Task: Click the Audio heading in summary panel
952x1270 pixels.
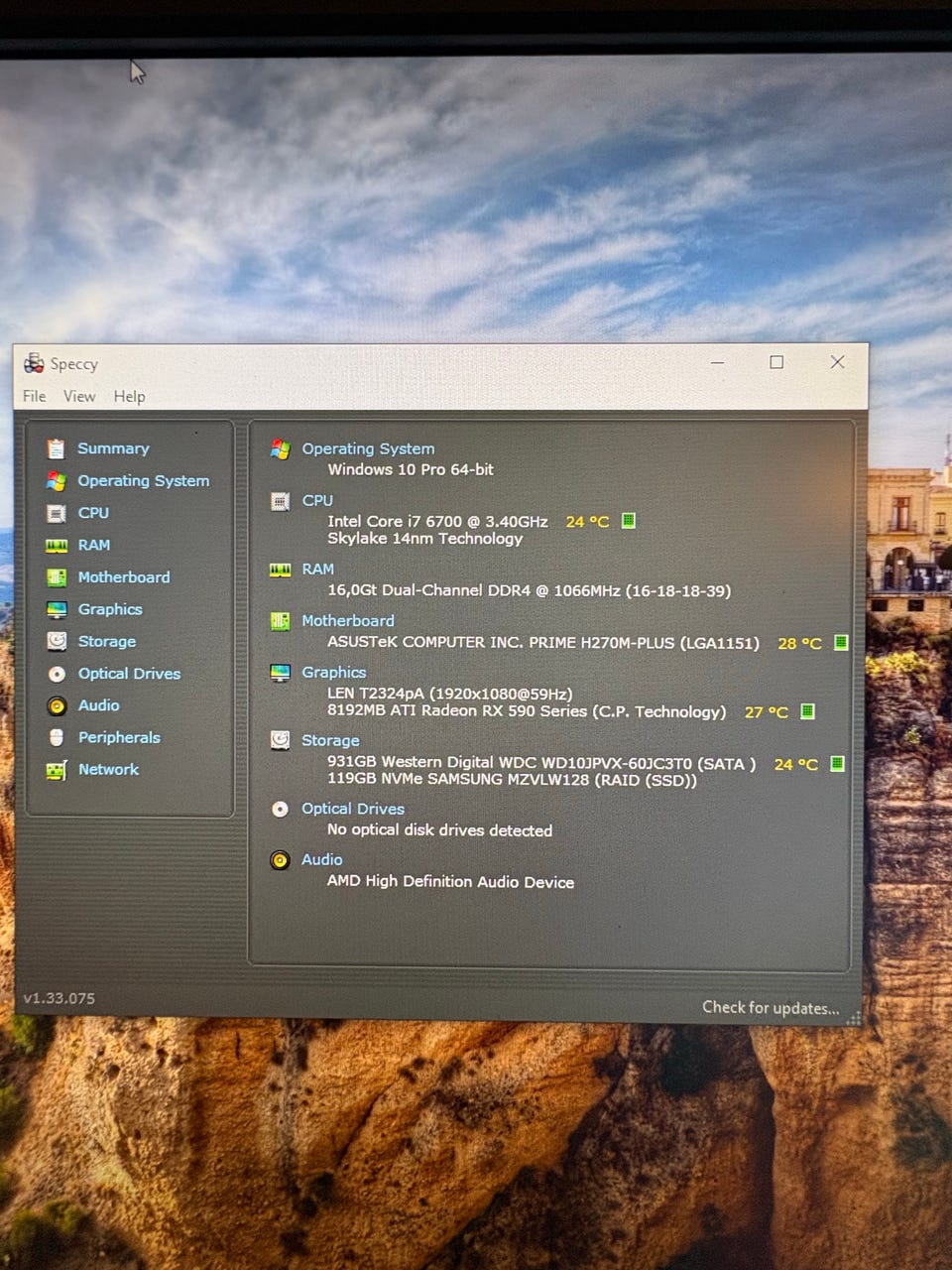Action: pos(322,859)
